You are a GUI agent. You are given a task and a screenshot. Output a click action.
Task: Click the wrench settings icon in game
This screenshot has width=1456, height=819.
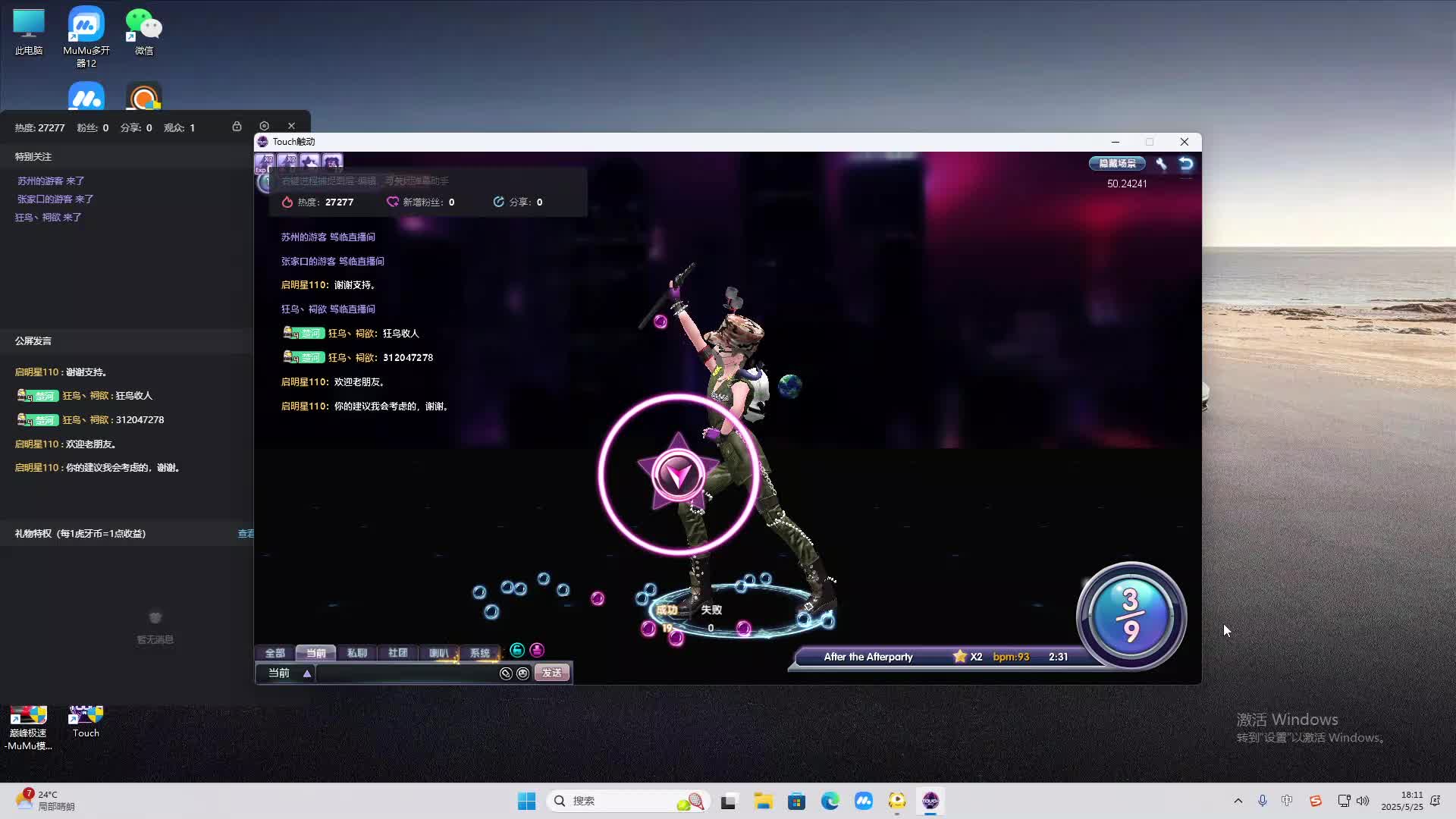coord(1161,164)
